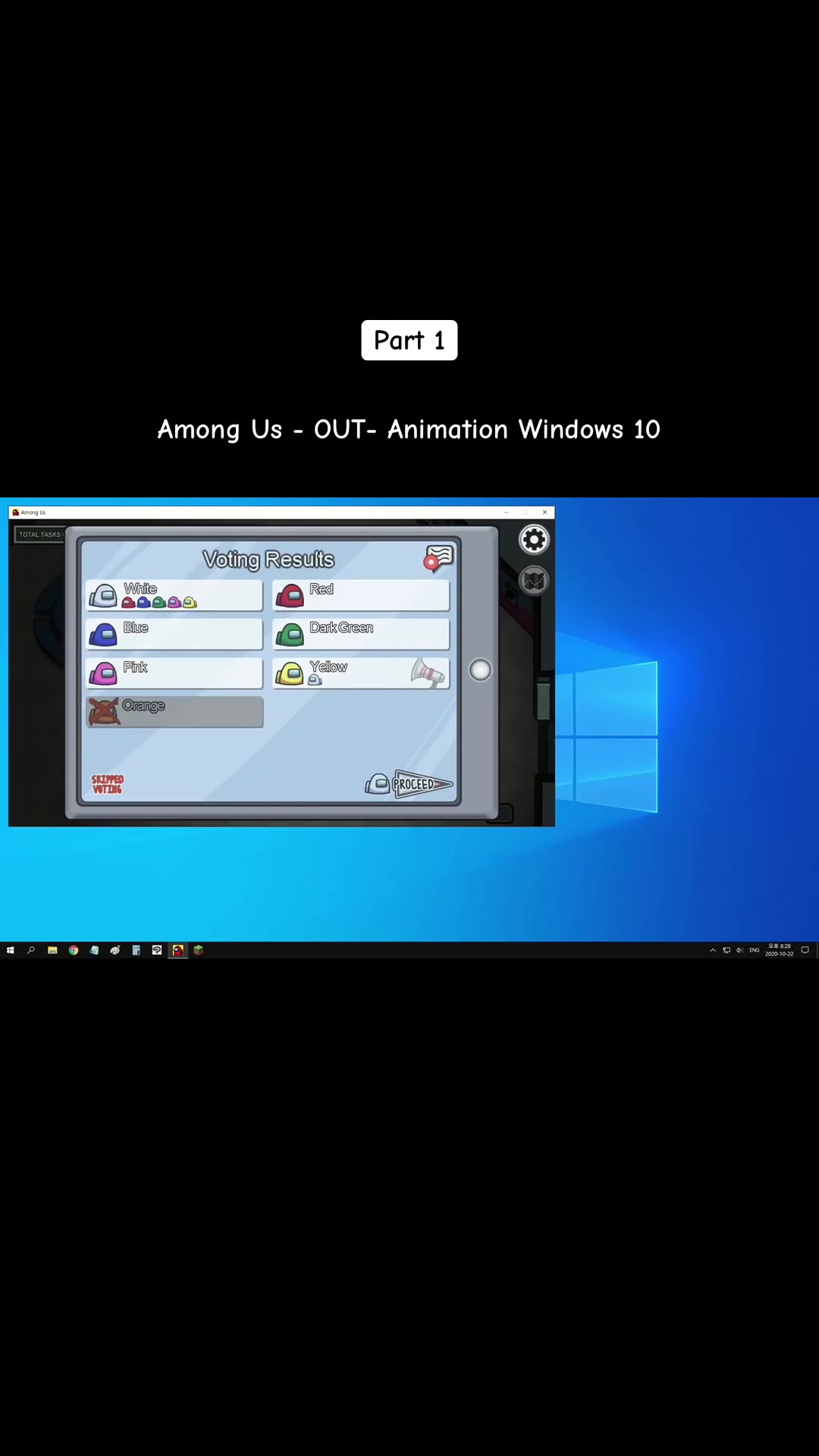819x1456 pixels.
Task: Click the dead Orange player card
Action: click(174, 712)
